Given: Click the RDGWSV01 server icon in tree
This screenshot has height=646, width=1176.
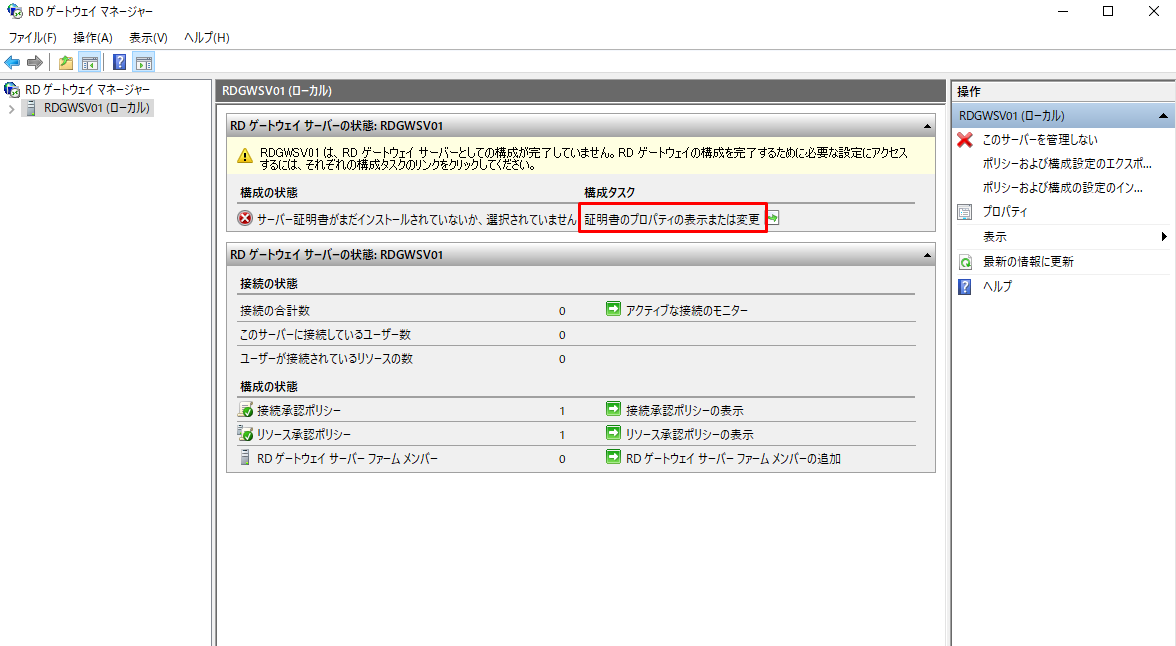Looking at the screenshot, I should [x=31, y=108].
